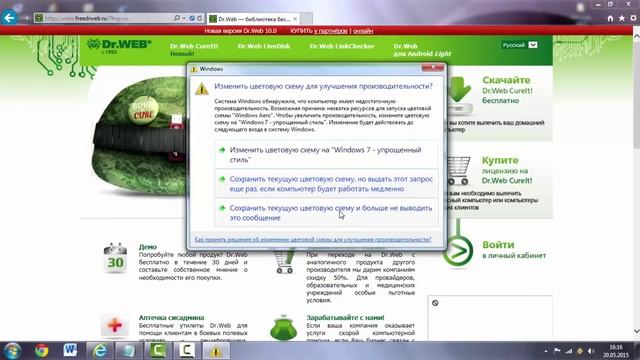Open network signal tray icon
This screenshot has height=360, width=640.
click(x=569, y=351)
